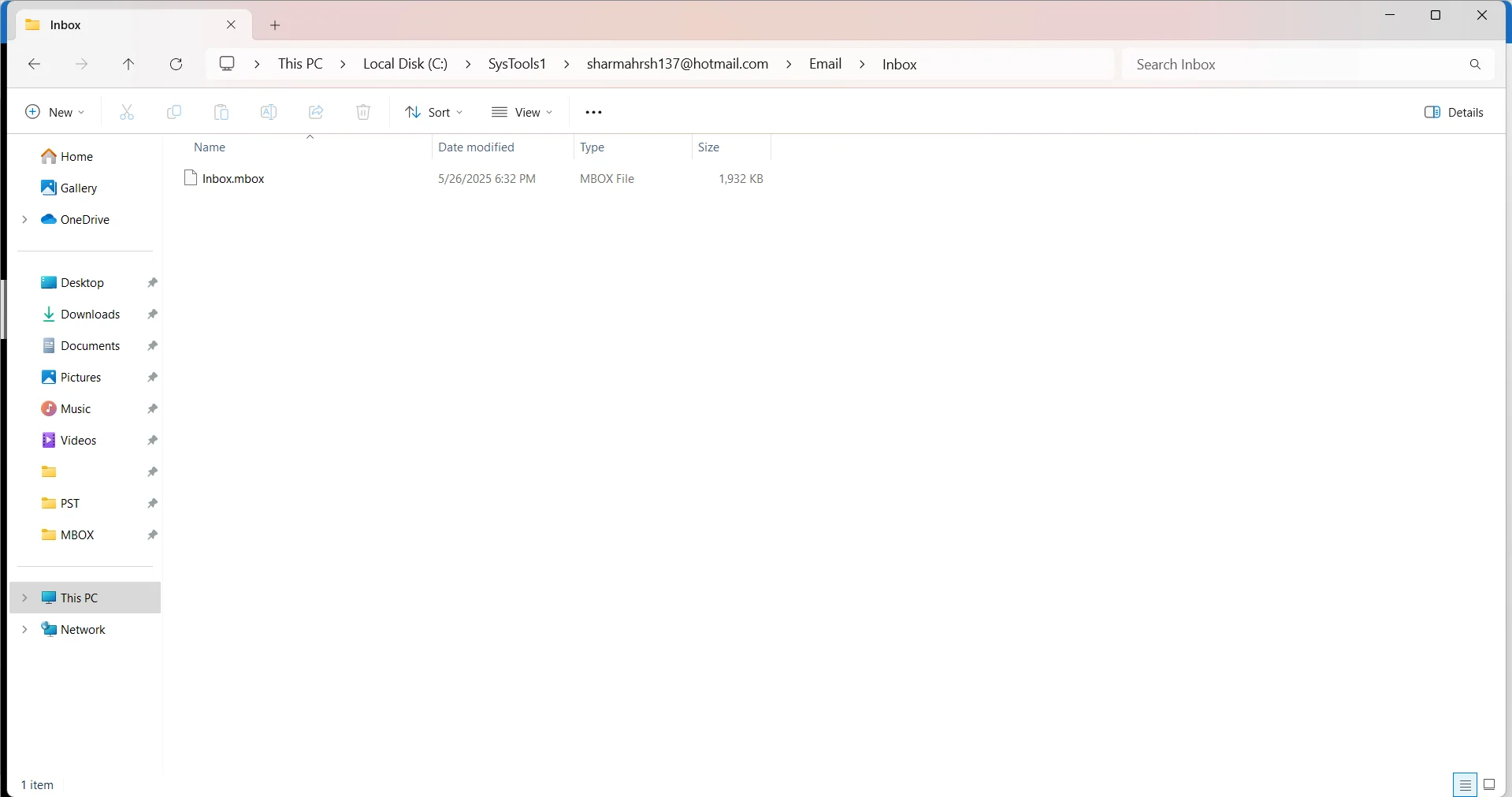The height and width of the screenshot is (797, 1512).
Task: Click the PC monitor icon in address bar
Action: tap(227, 64)
